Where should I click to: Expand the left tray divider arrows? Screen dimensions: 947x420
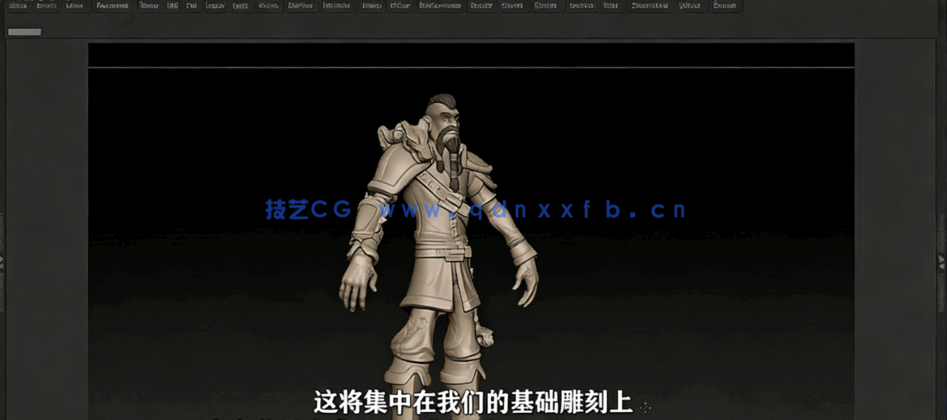pyautogui.click(x=2, y=261)
